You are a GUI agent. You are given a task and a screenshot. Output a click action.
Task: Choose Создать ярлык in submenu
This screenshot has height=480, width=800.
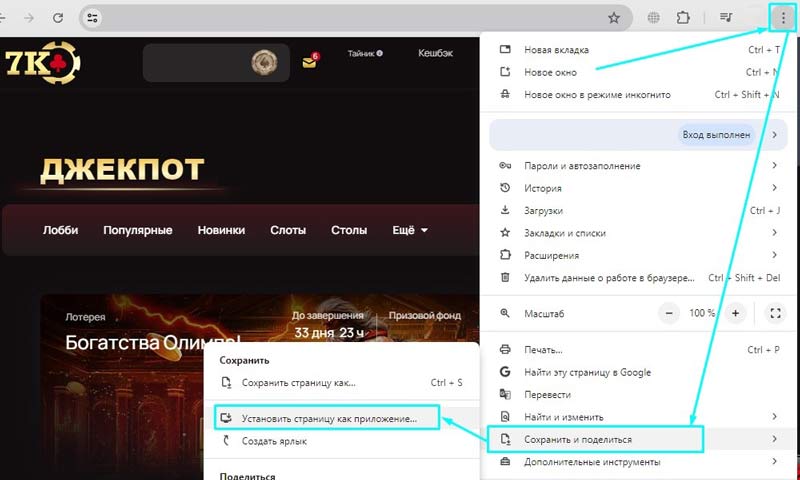coord(341,441)
